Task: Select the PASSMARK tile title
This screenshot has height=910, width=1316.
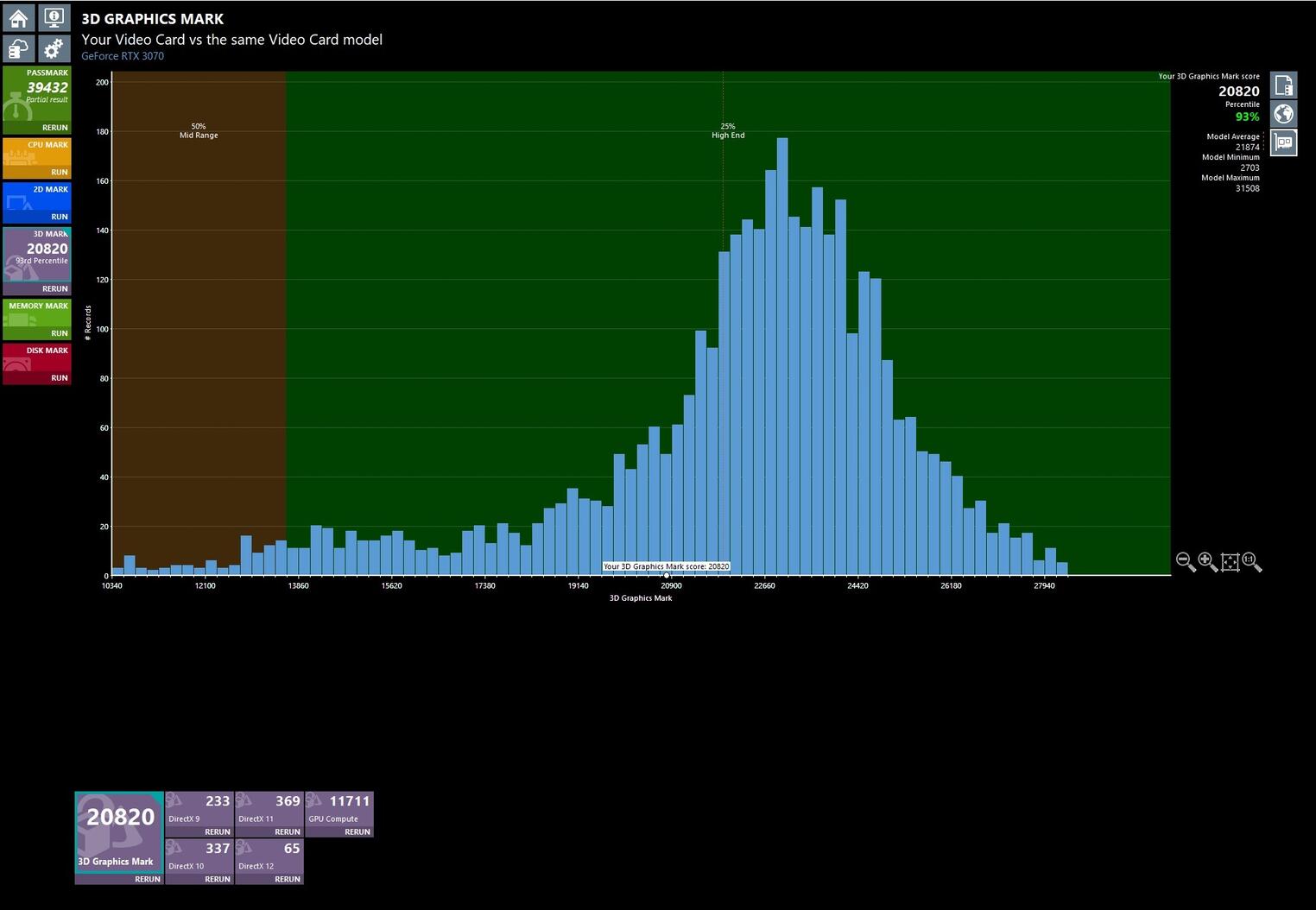Action: click(x=47, y=73)
